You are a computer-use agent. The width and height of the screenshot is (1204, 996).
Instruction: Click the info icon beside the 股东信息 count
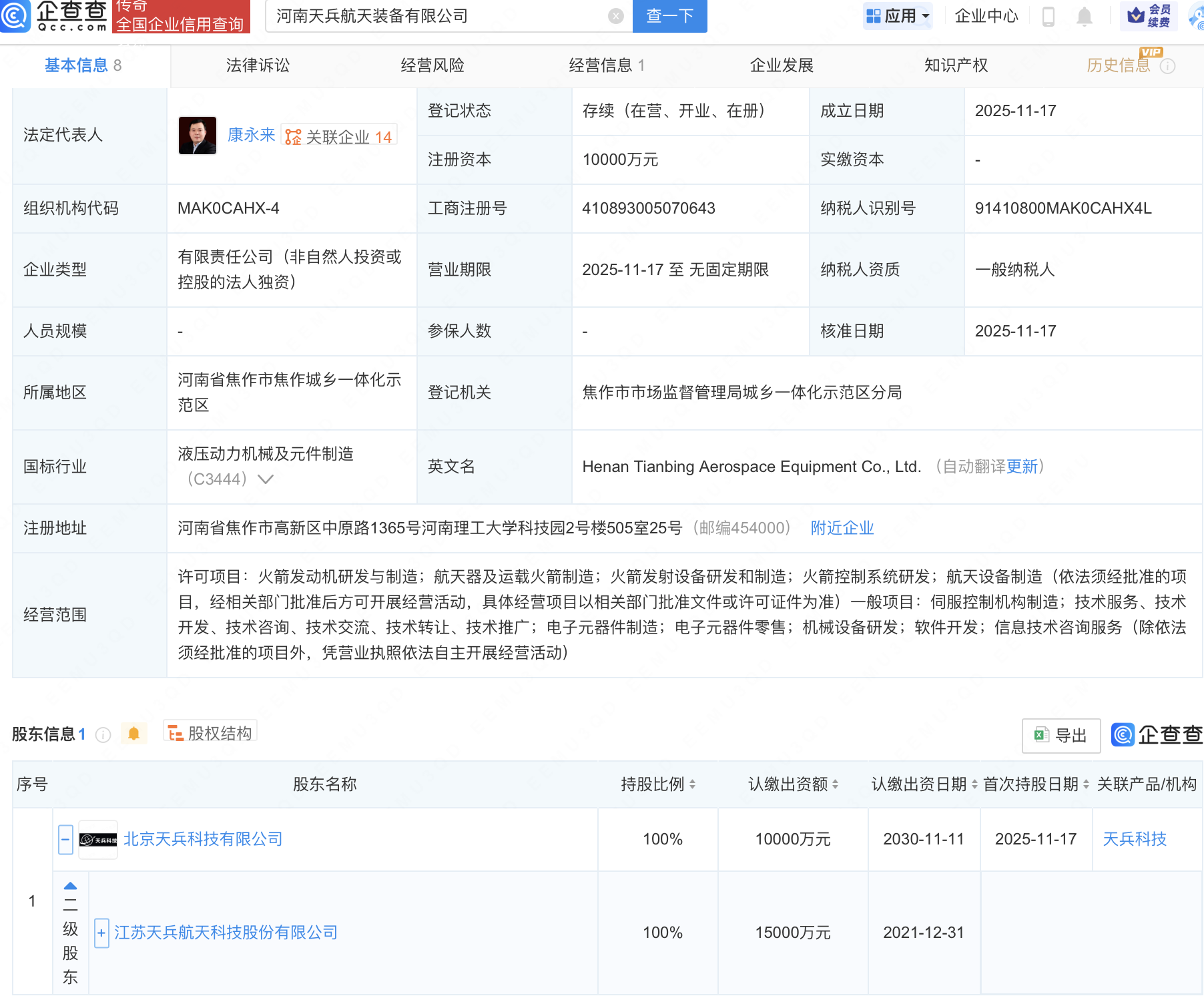click(103, 735)
